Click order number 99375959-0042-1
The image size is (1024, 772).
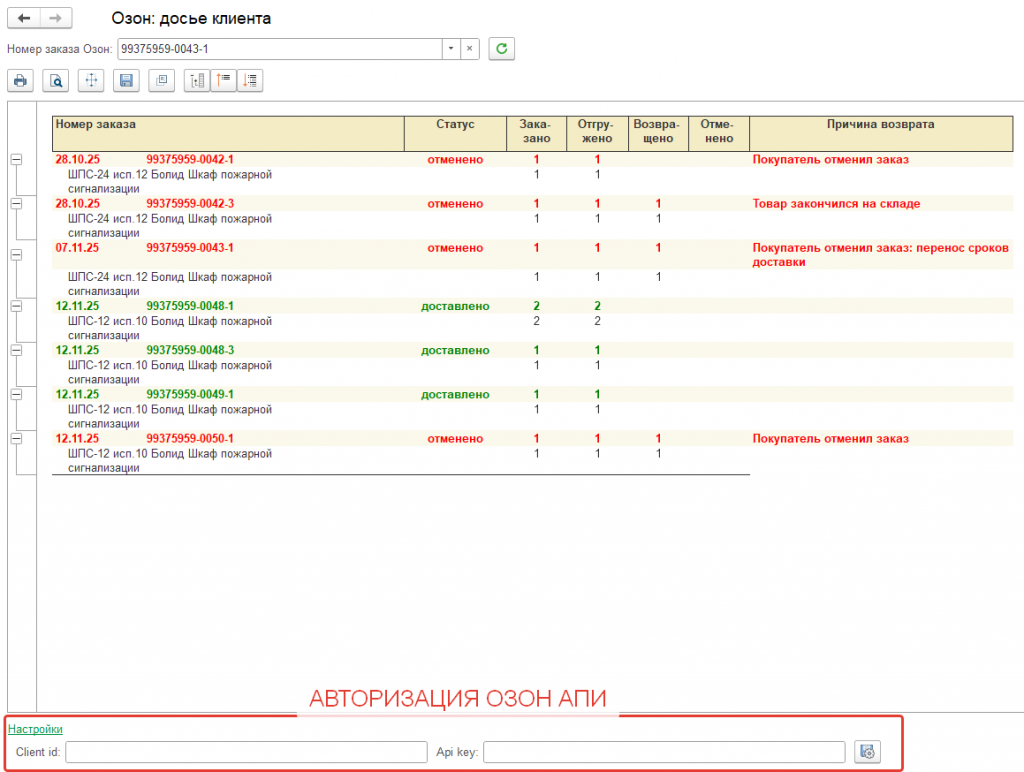[x=190, y=159]
